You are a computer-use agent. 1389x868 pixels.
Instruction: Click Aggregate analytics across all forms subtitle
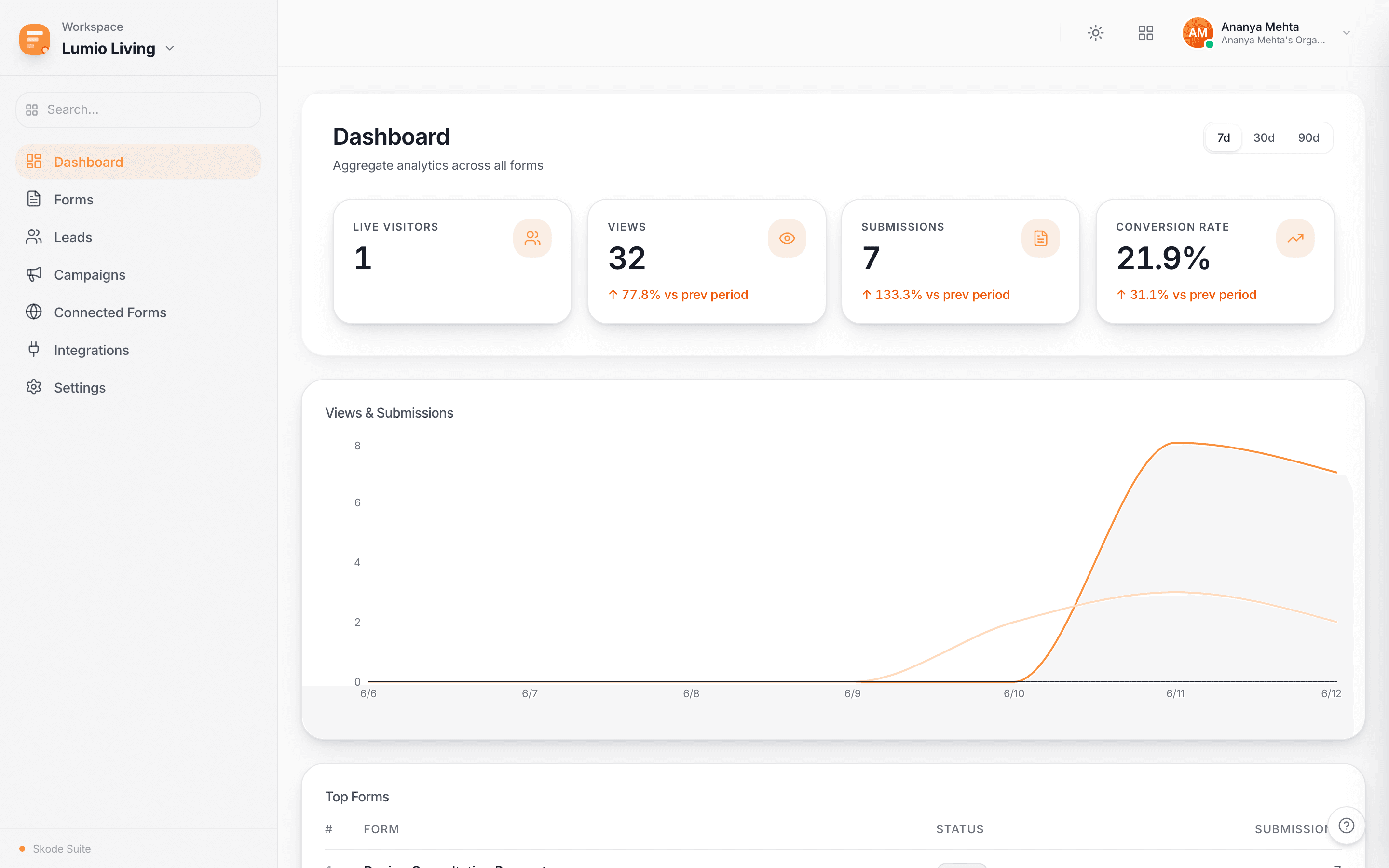(x=438, y=165)
